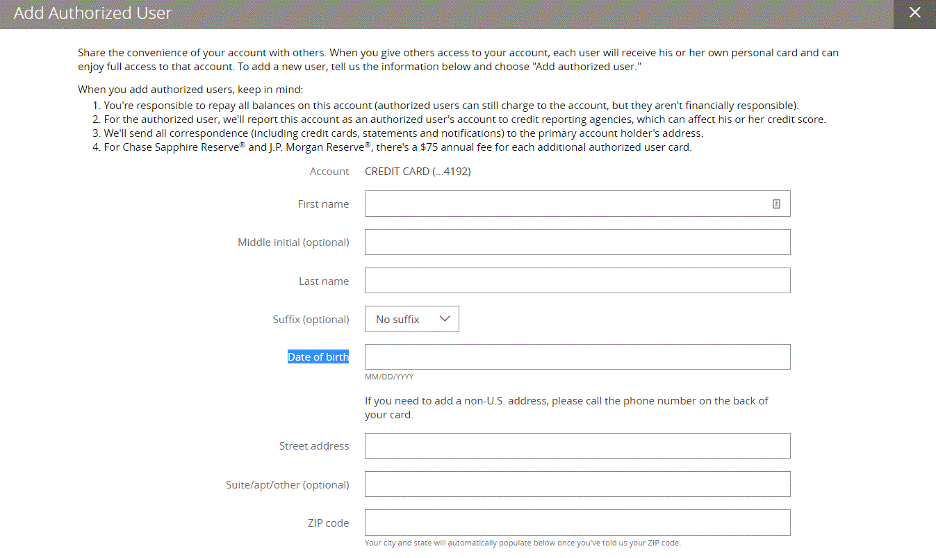Select the Last name input field
The image size is (936, 558).
click(577, 281)
